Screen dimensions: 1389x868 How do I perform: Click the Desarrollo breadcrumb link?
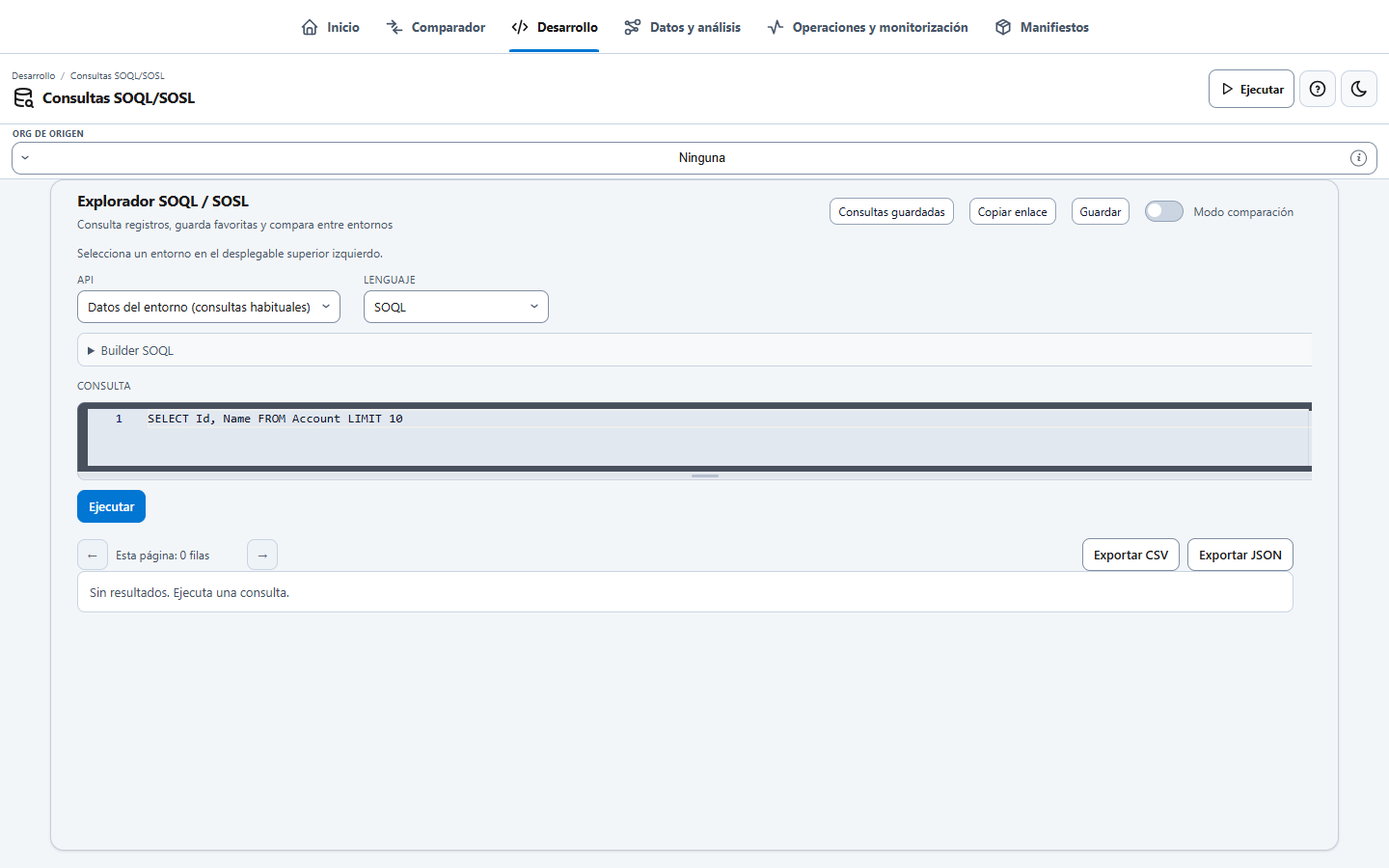(33, 75)
